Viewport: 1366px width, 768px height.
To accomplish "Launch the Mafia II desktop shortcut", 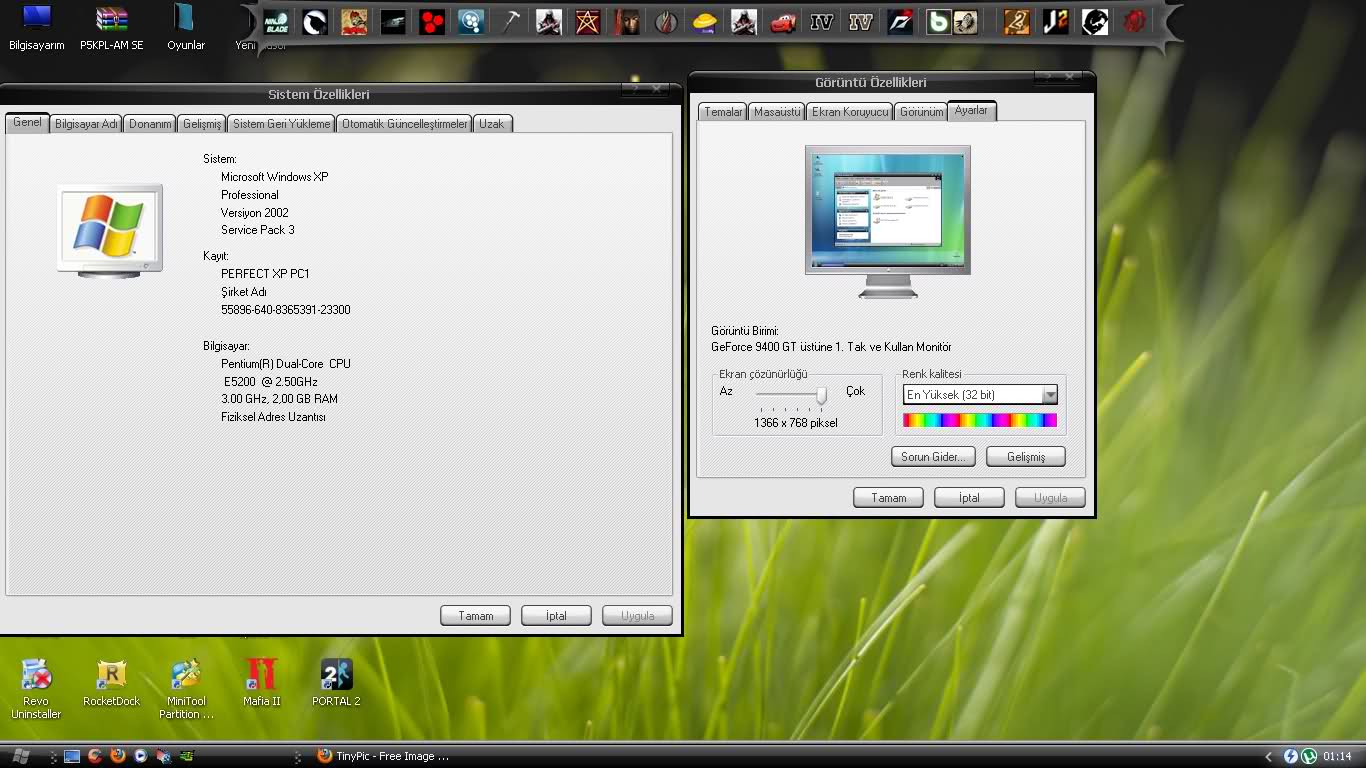I will click(x=262, y=684).
